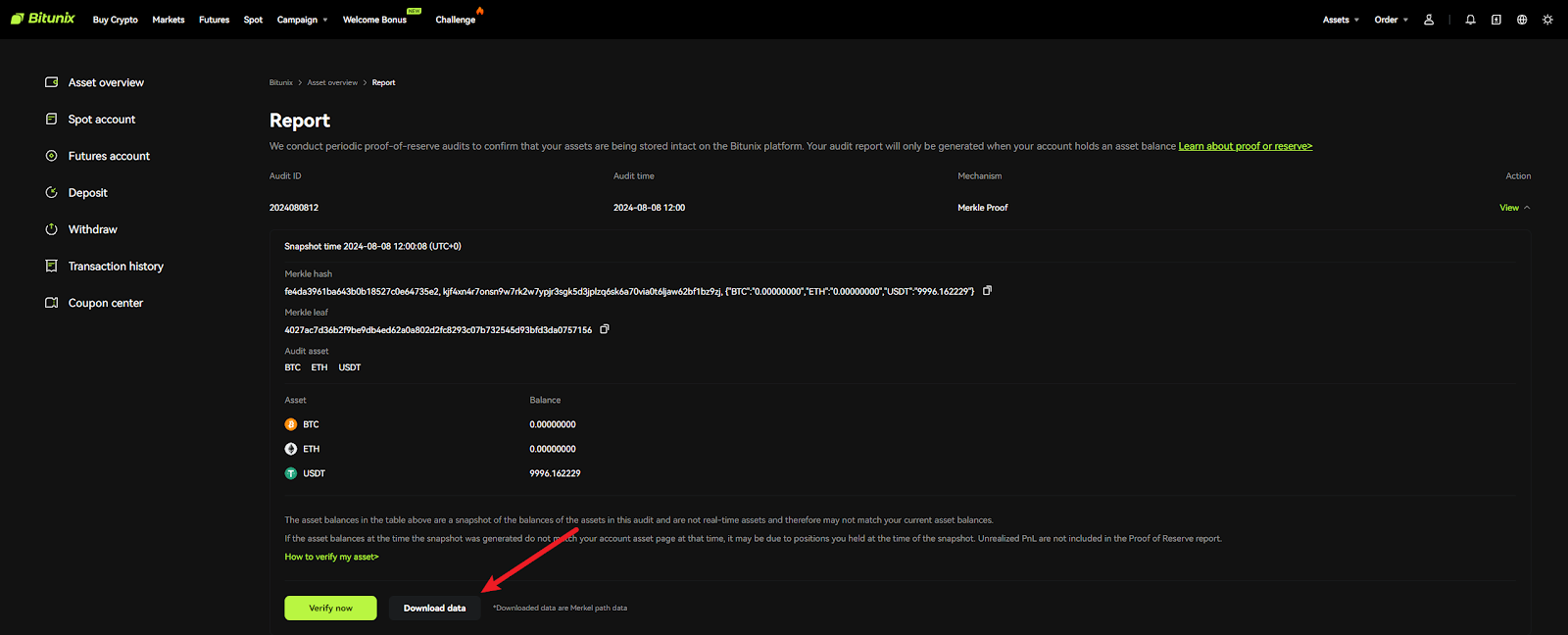Click the Withdraw sidebar icon

coord(51,229)
